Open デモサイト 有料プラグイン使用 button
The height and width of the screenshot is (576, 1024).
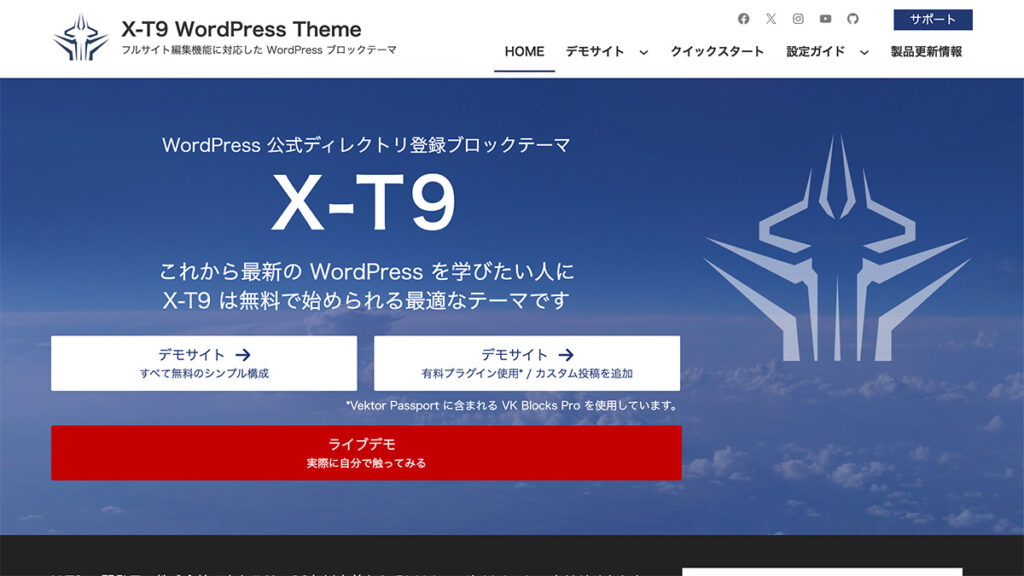coord(527,363)
